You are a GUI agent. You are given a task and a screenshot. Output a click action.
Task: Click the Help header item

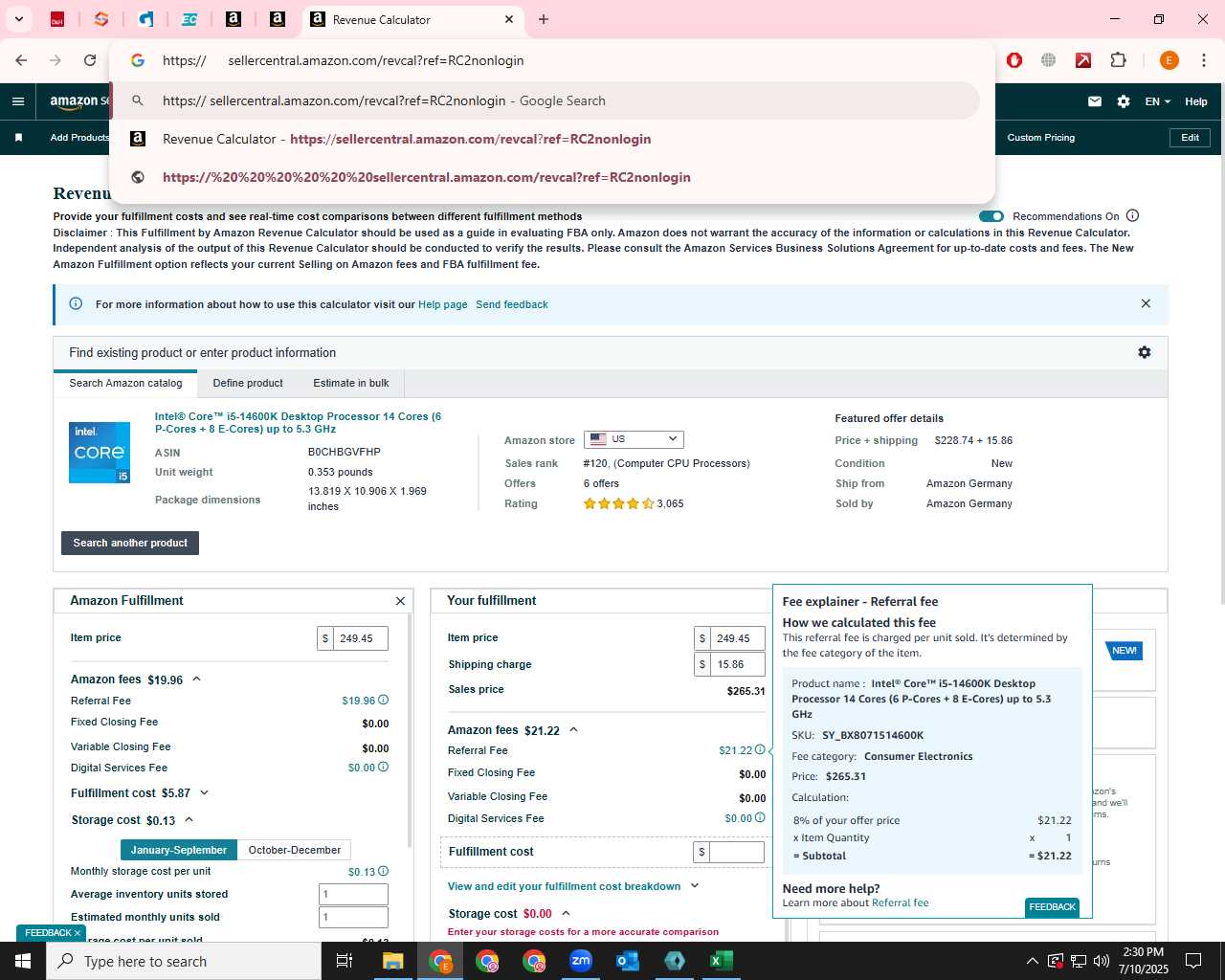coord(1196,101)
